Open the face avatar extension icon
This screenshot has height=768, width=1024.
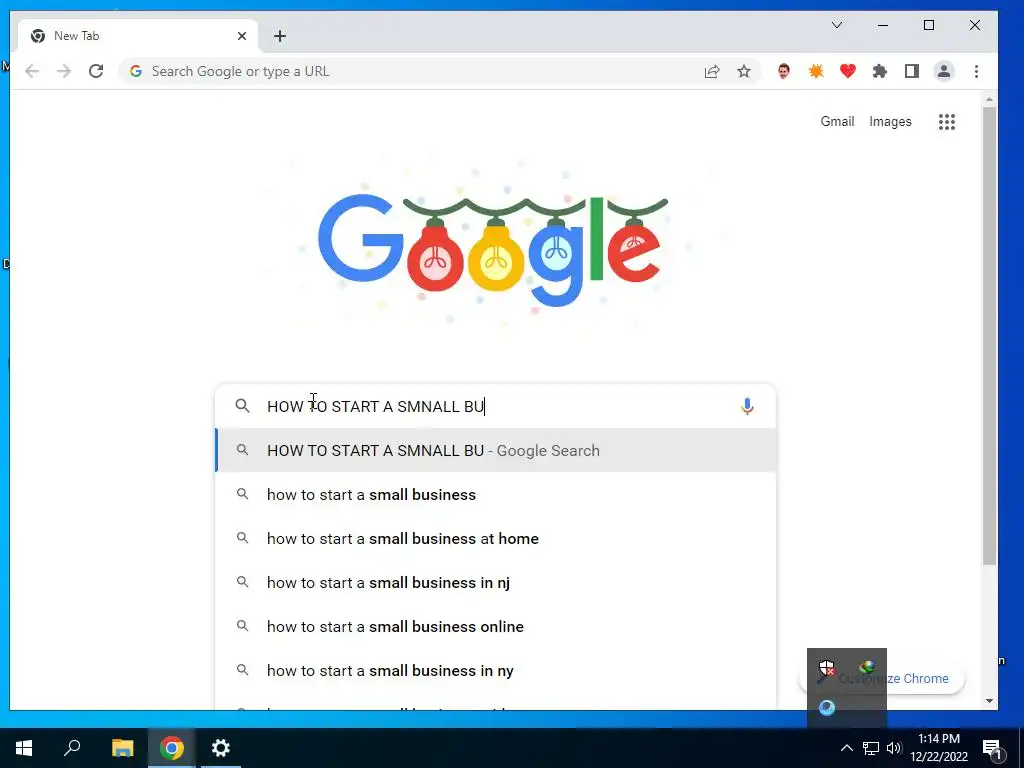[x=784, y=71]
